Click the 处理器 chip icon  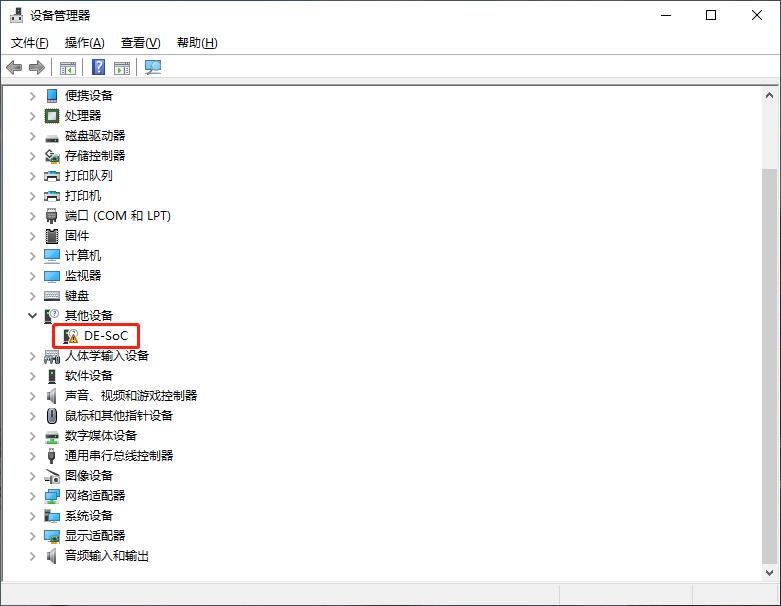click(52, 116)
